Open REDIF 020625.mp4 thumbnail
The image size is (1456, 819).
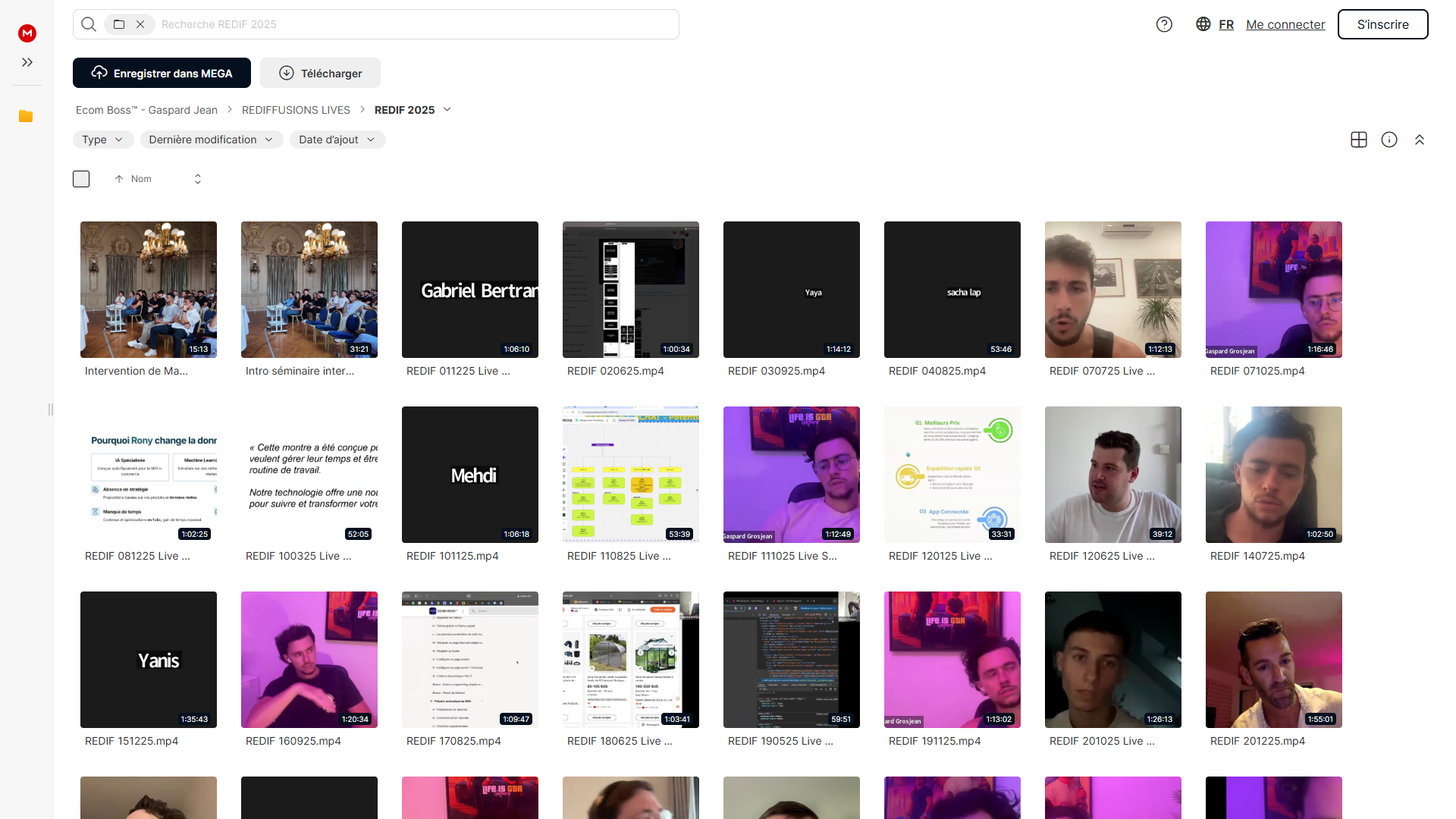pyautogui.click(x=631, y=290)
